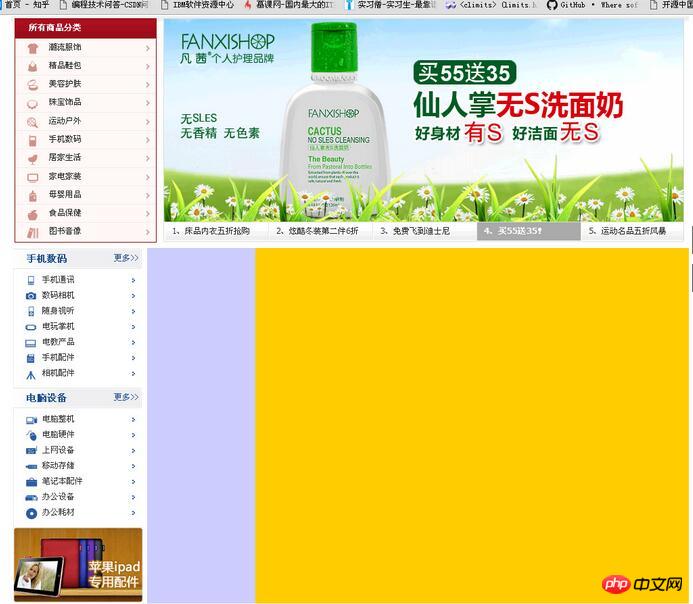This screenshot has width=693, height=604.
Task: Click the tripod icon beside 相机配件
Action: 31,374
